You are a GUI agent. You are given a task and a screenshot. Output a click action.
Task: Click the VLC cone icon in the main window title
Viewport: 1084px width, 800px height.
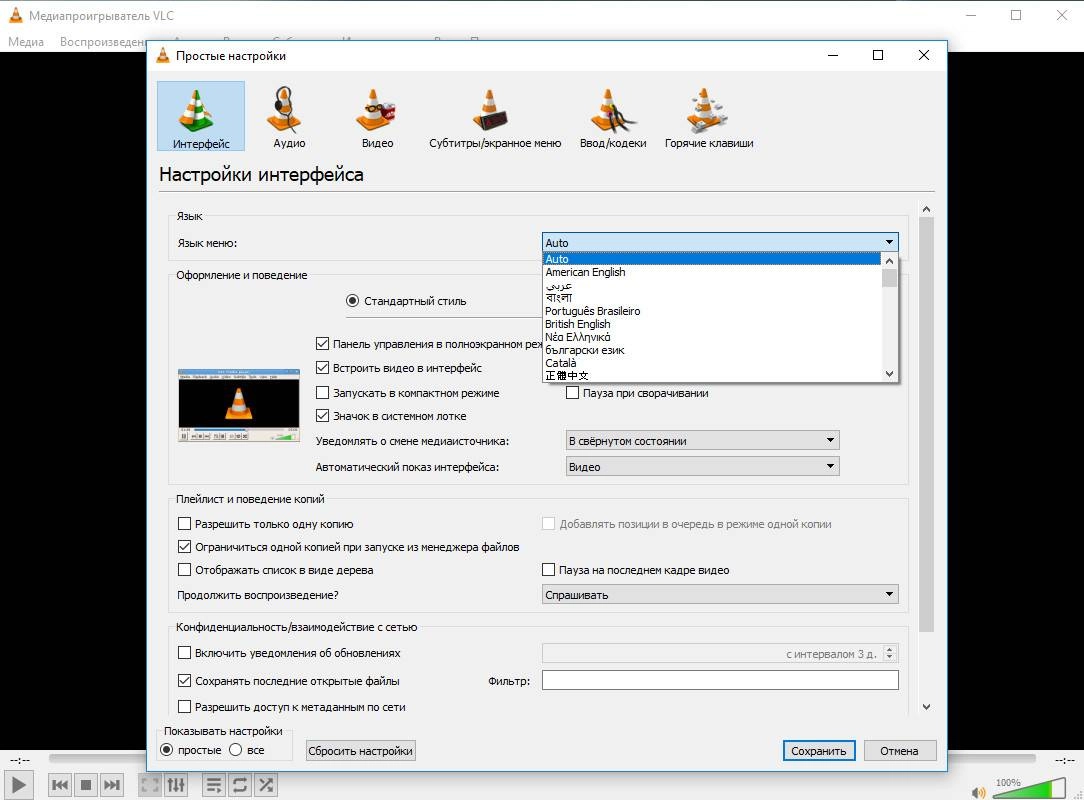pos(15,15)
